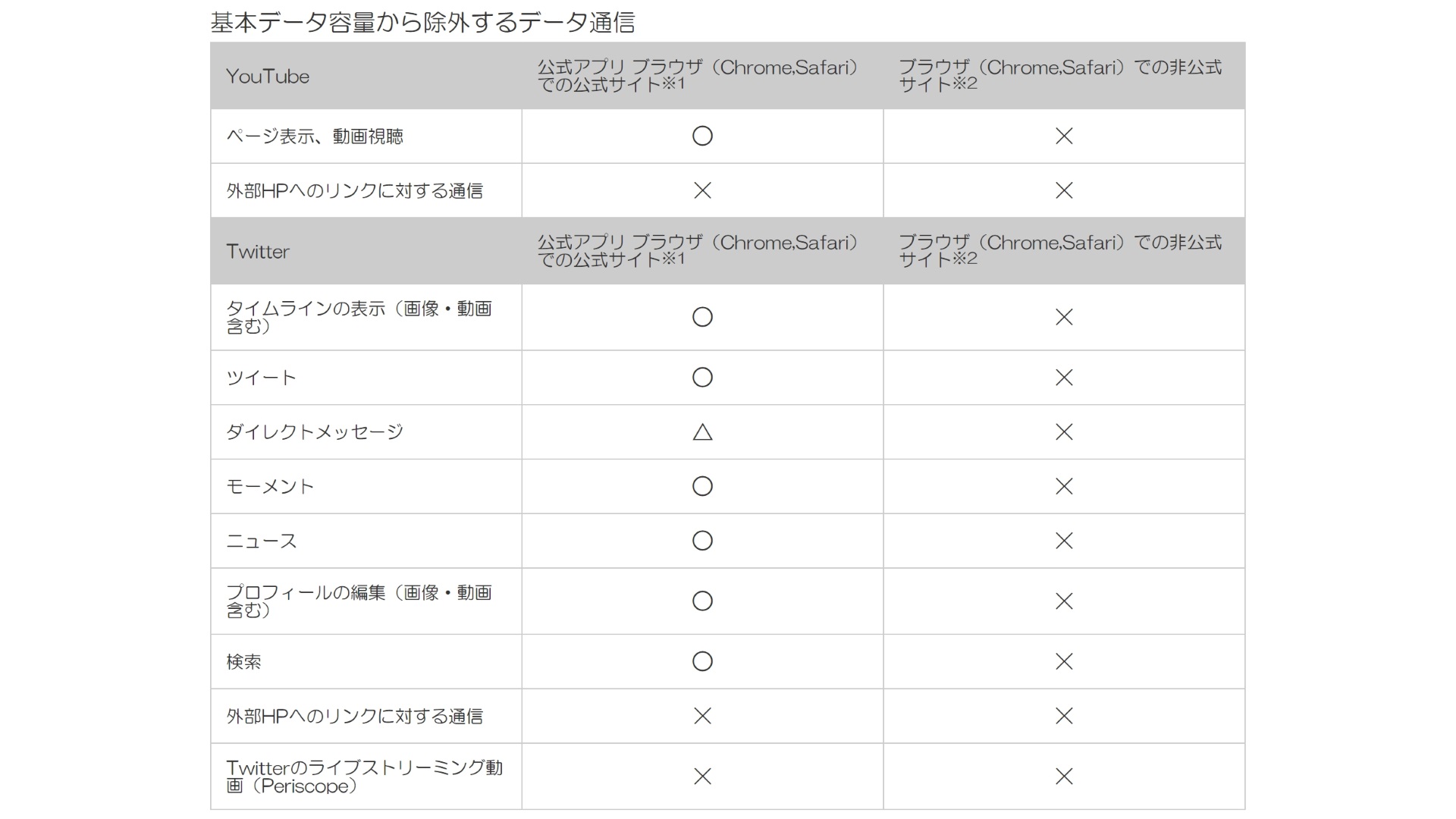Click the circle mark in ページ表示、動画視聴 row
This screenshot has height=819, width=1456.
pos(702,136)
